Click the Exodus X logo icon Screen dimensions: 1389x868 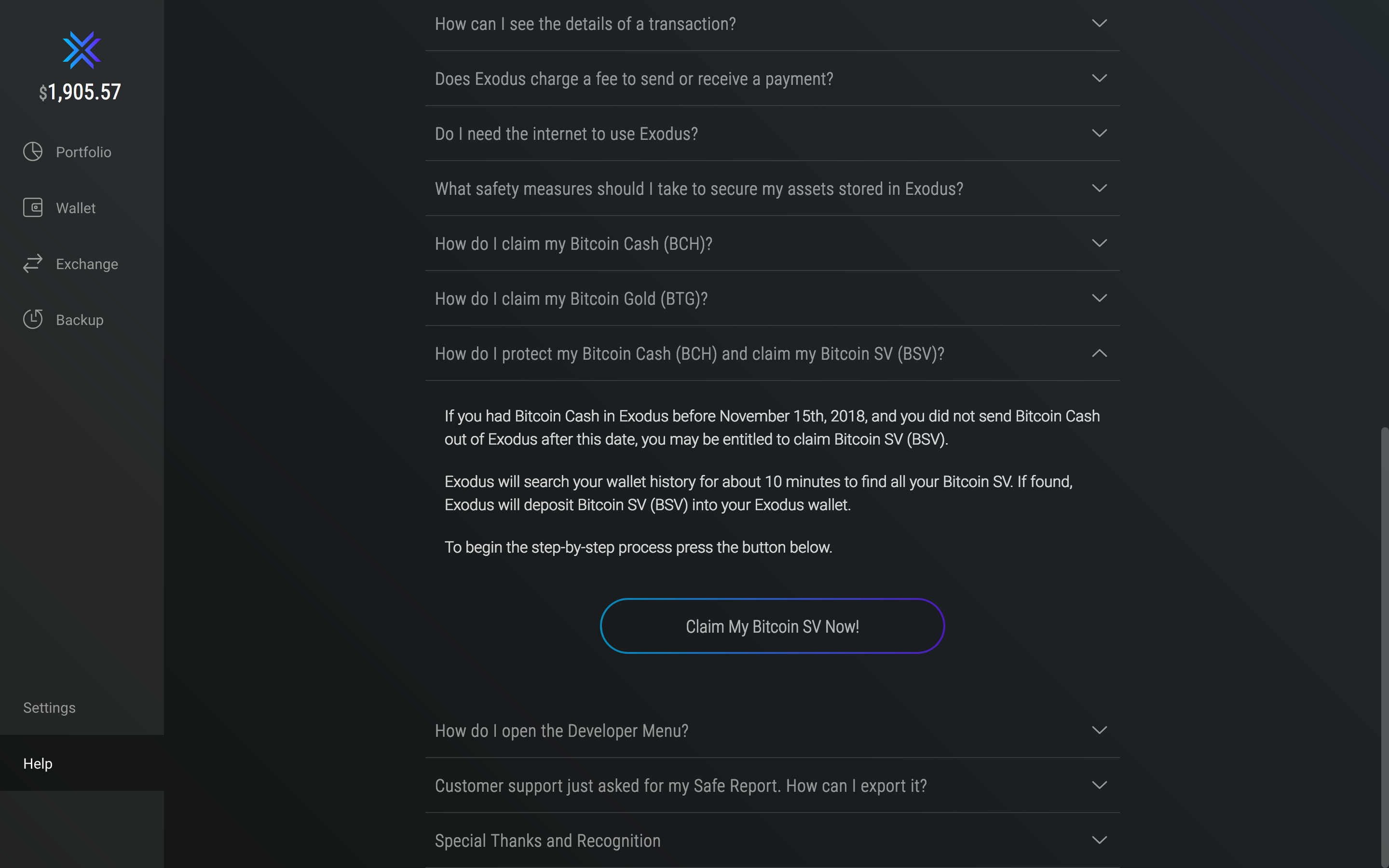click(82, 50)
